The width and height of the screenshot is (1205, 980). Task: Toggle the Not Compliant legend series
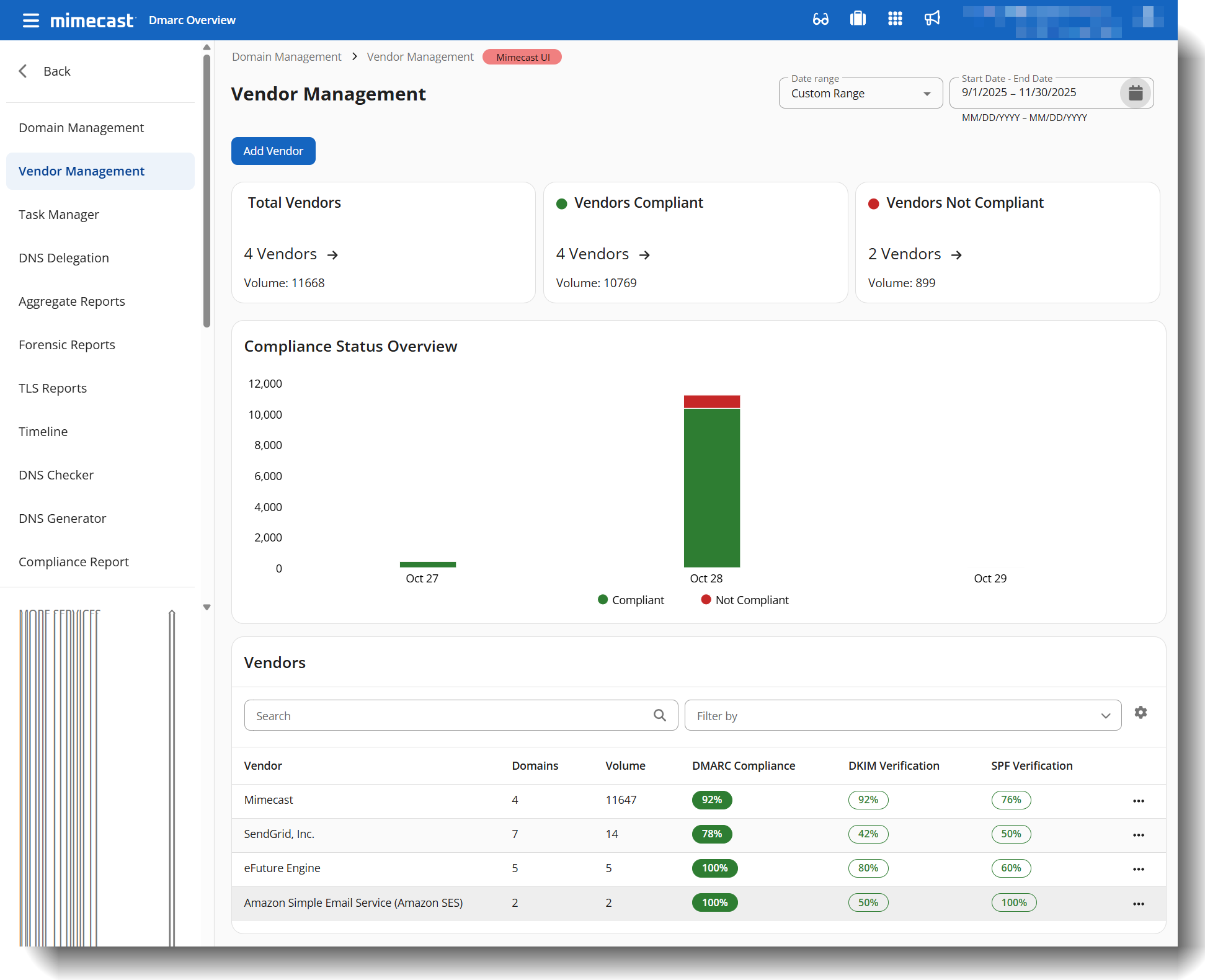click(744, 600)
